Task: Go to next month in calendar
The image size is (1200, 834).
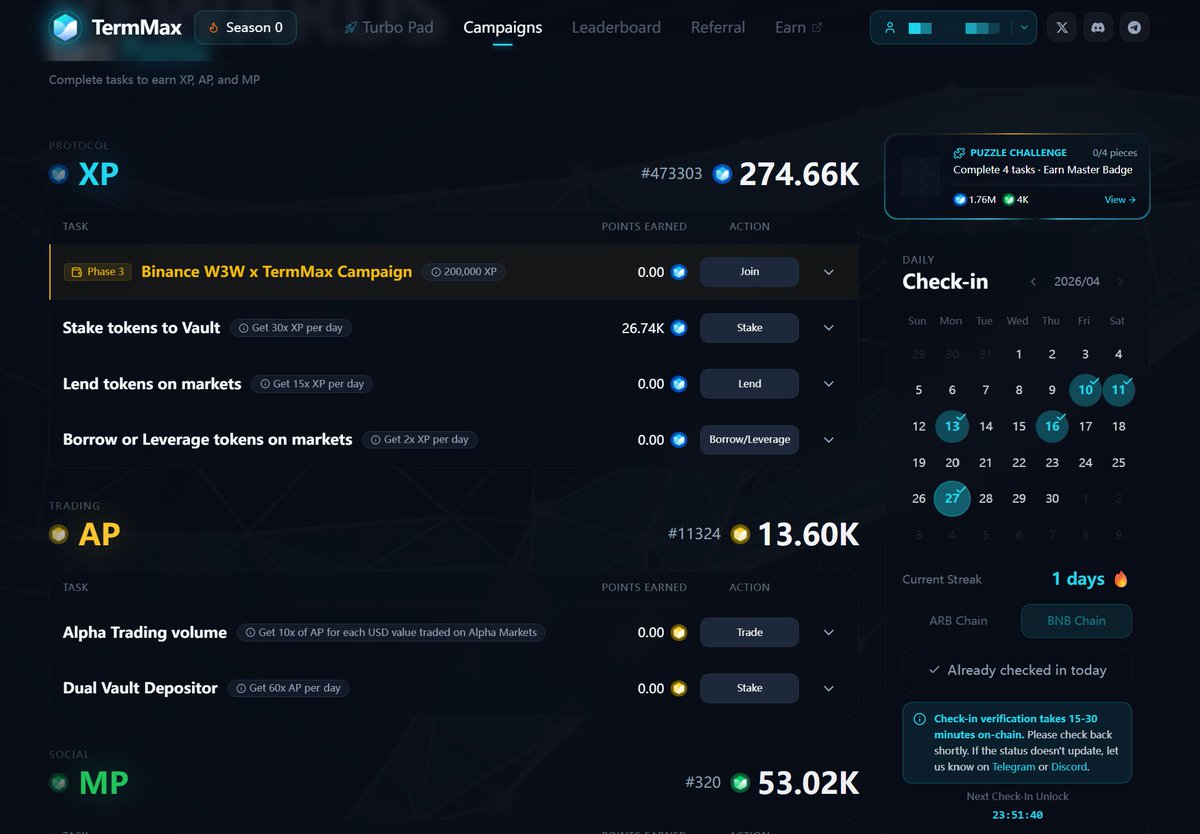Action: [1121, 282]
